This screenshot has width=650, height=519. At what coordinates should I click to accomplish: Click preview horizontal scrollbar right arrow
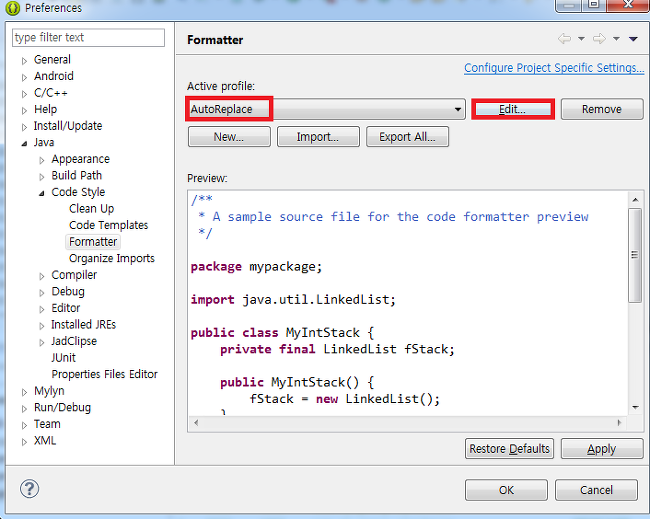click(619, 423)
